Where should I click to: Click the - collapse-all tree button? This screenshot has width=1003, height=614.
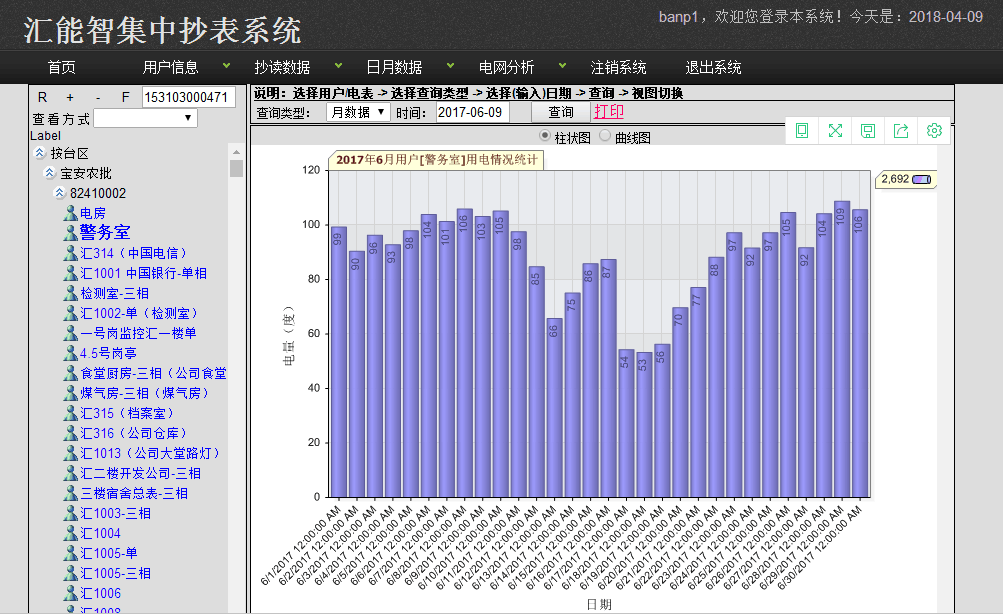98,97
